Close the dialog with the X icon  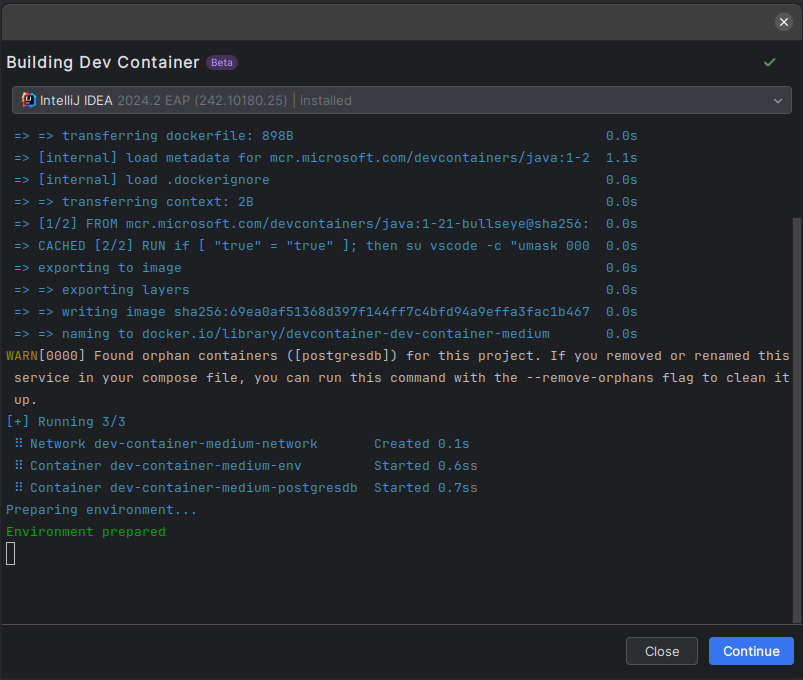click(x=784, y=22)
